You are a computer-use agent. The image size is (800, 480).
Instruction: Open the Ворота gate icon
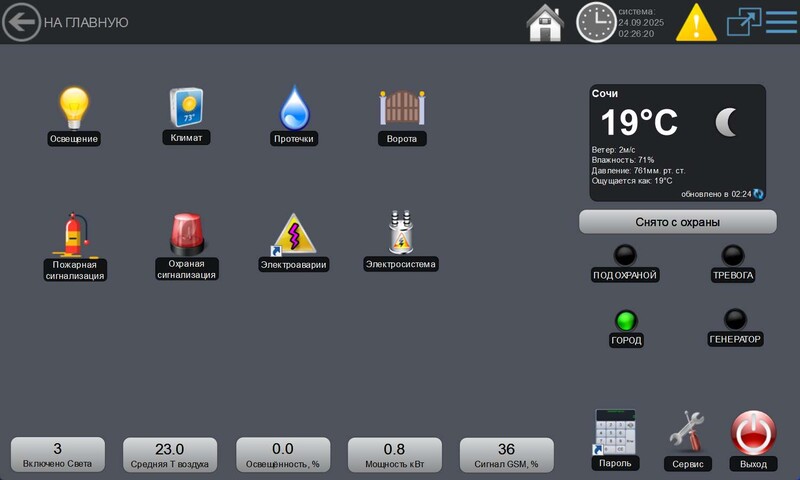[x=402, y=107]
